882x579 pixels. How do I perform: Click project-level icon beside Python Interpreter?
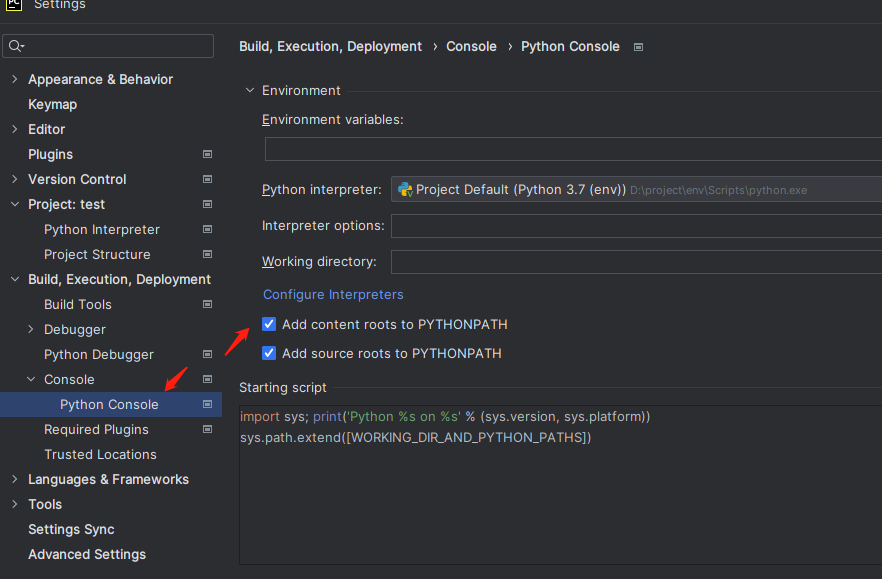coord(207,229)
